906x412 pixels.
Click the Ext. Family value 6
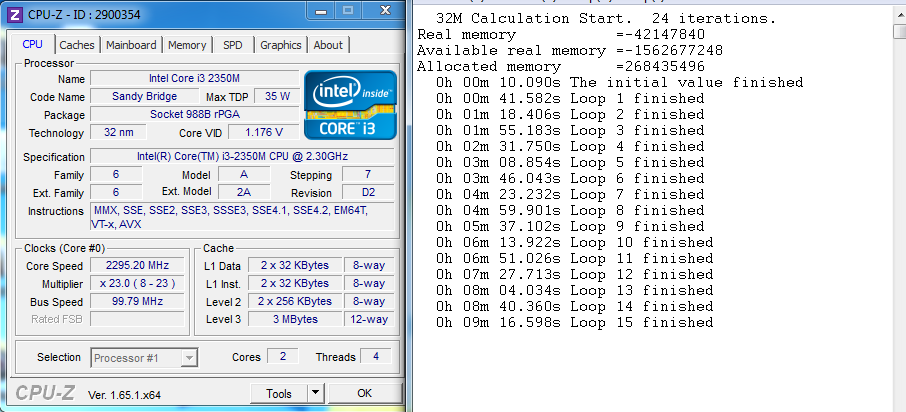coord(116,192)
